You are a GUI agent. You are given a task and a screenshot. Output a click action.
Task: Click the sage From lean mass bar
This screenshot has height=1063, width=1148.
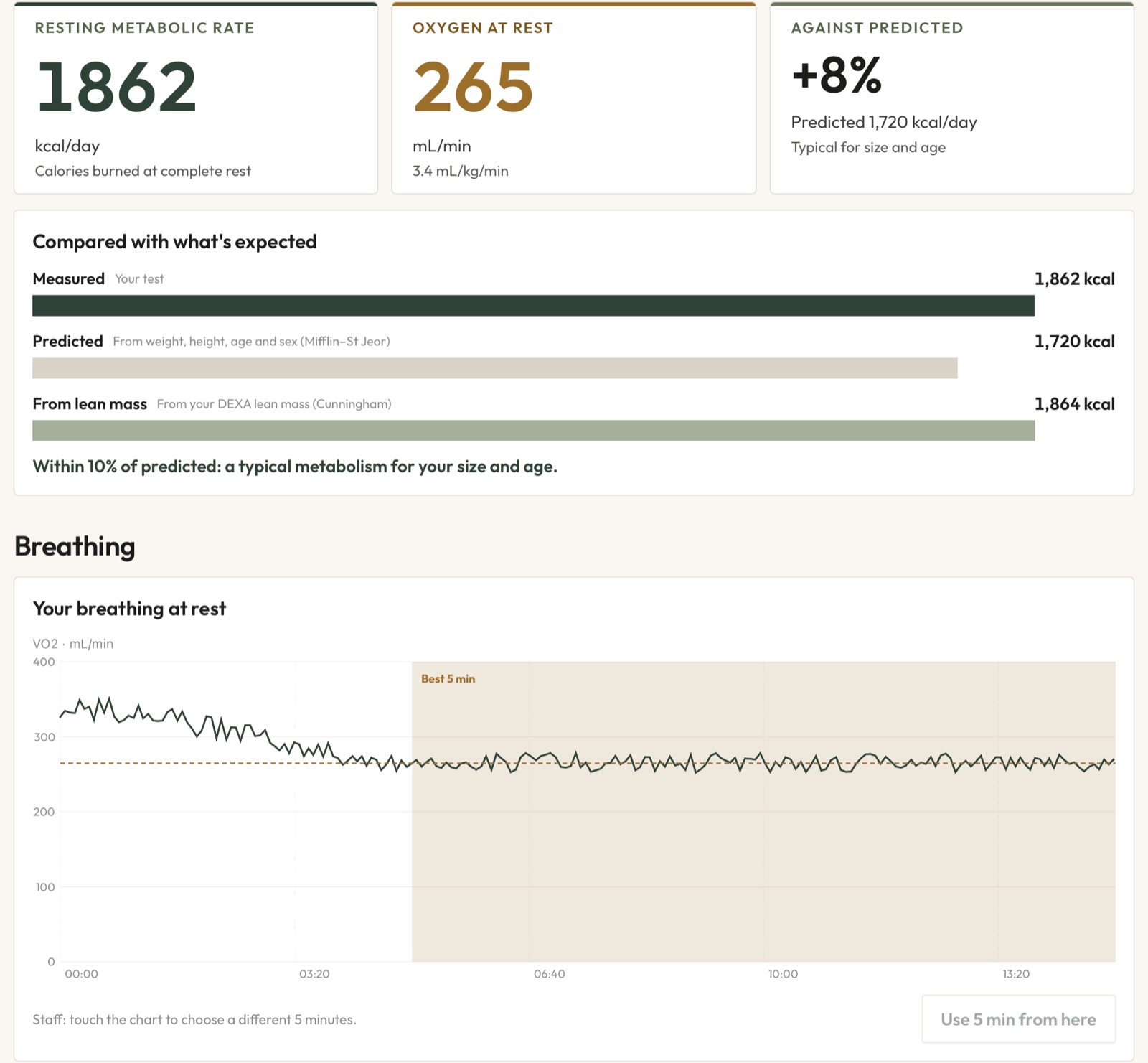pos(534,430)
